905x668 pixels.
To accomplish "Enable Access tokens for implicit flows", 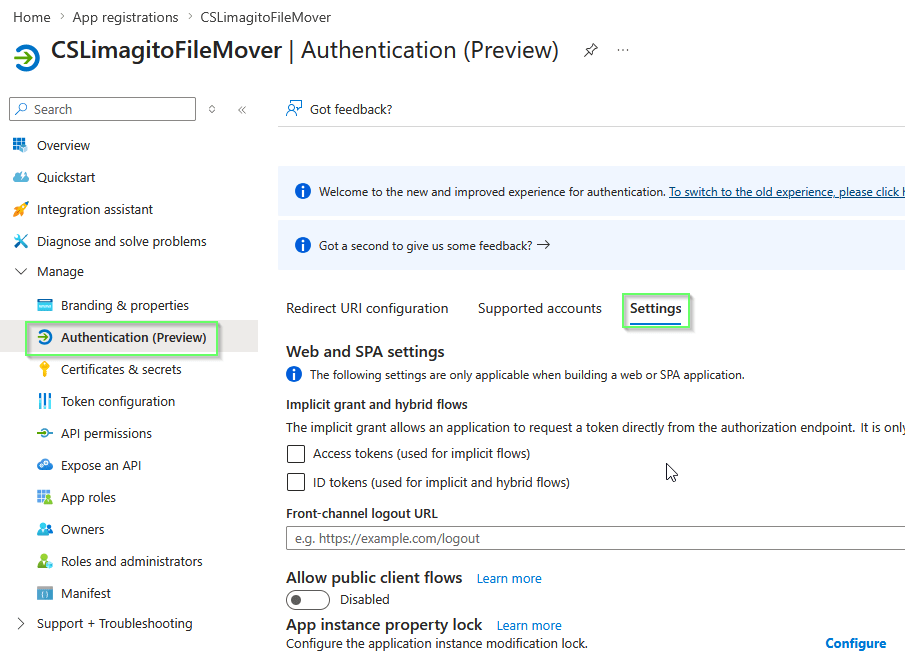I will tap(296, 454).
